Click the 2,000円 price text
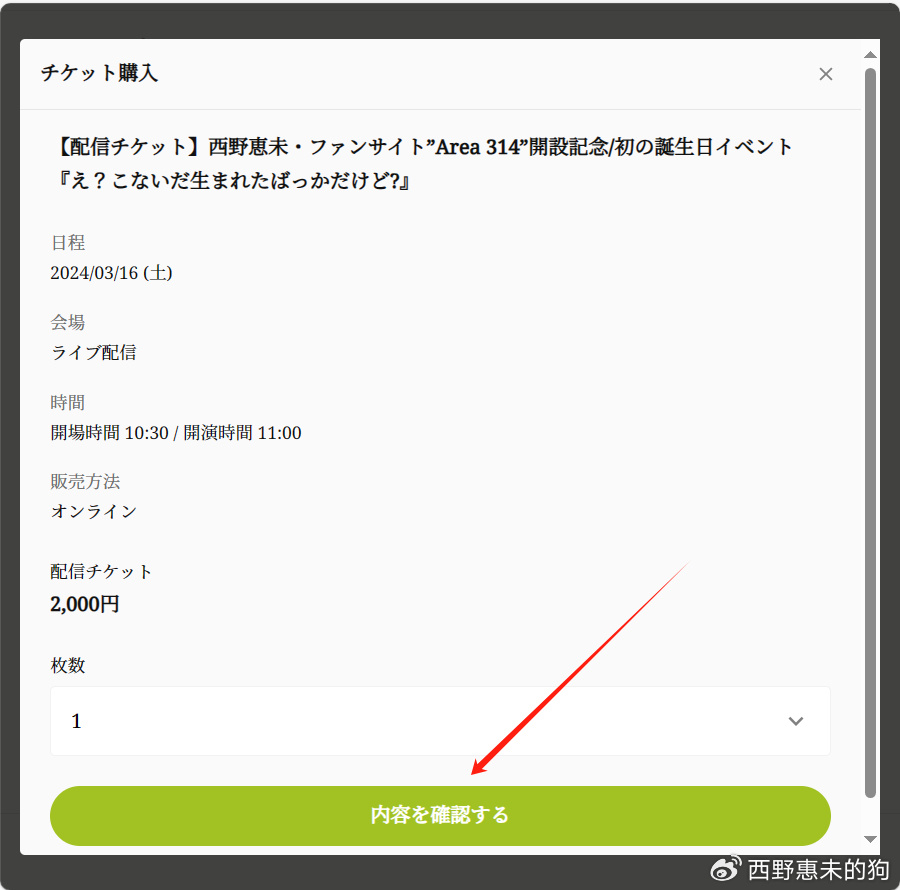The image size is (900, 890). coord(84,604)
